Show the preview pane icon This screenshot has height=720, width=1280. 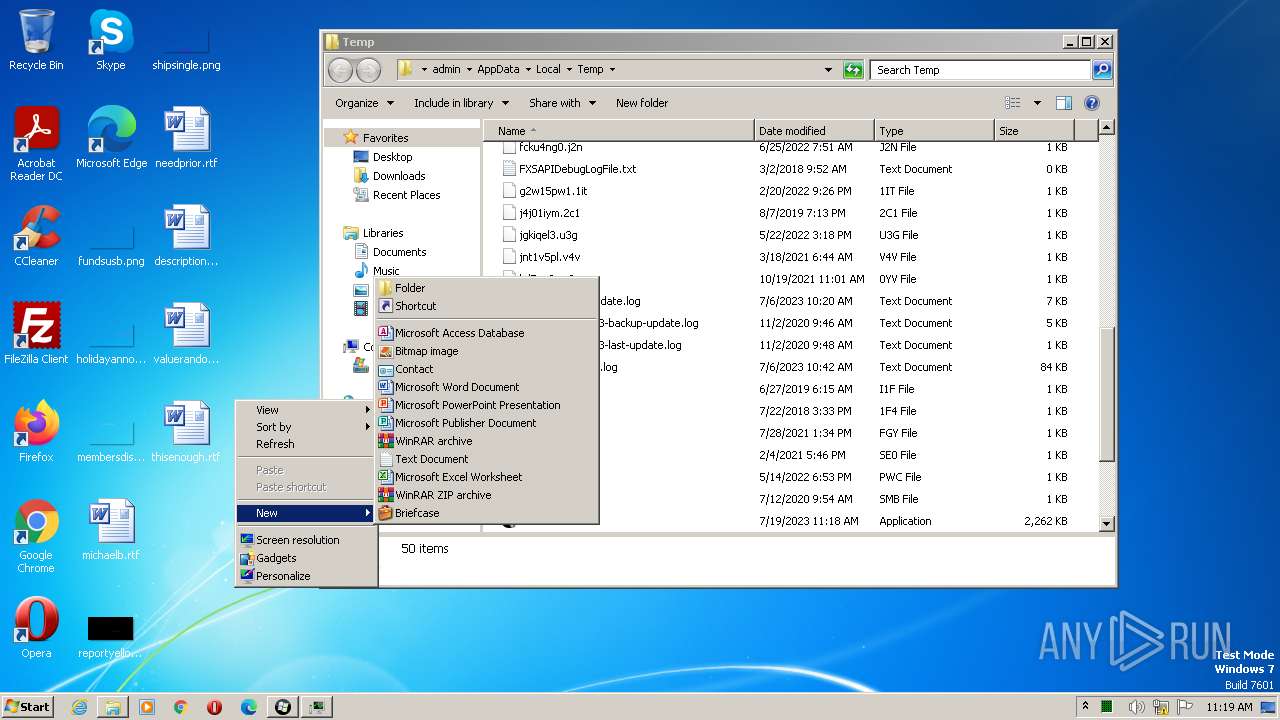(1064, 103)
